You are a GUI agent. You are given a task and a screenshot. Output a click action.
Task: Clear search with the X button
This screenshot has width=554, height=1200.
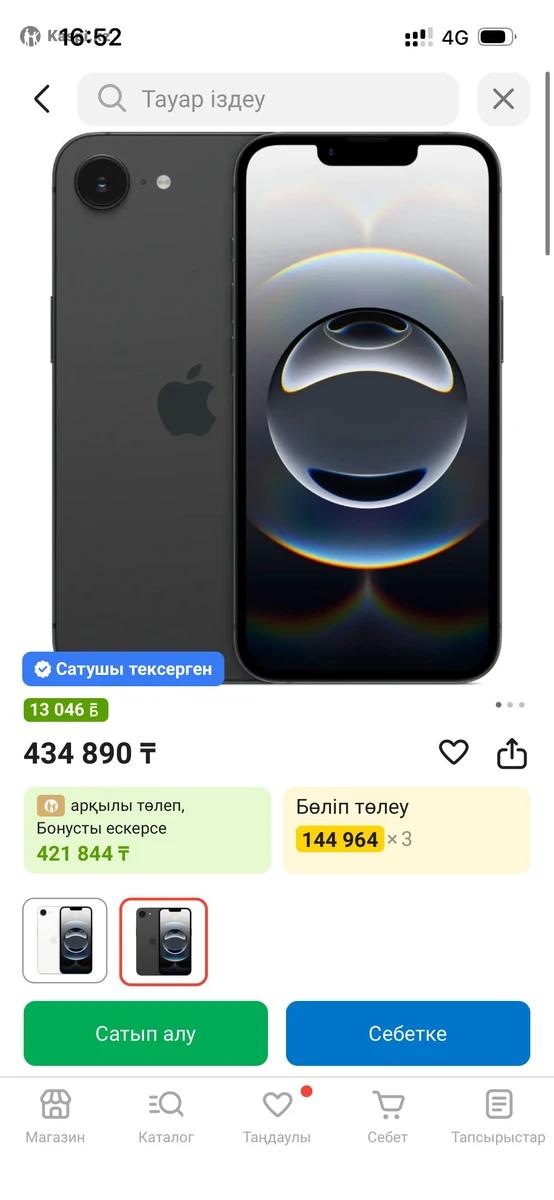tap(503, 98)
